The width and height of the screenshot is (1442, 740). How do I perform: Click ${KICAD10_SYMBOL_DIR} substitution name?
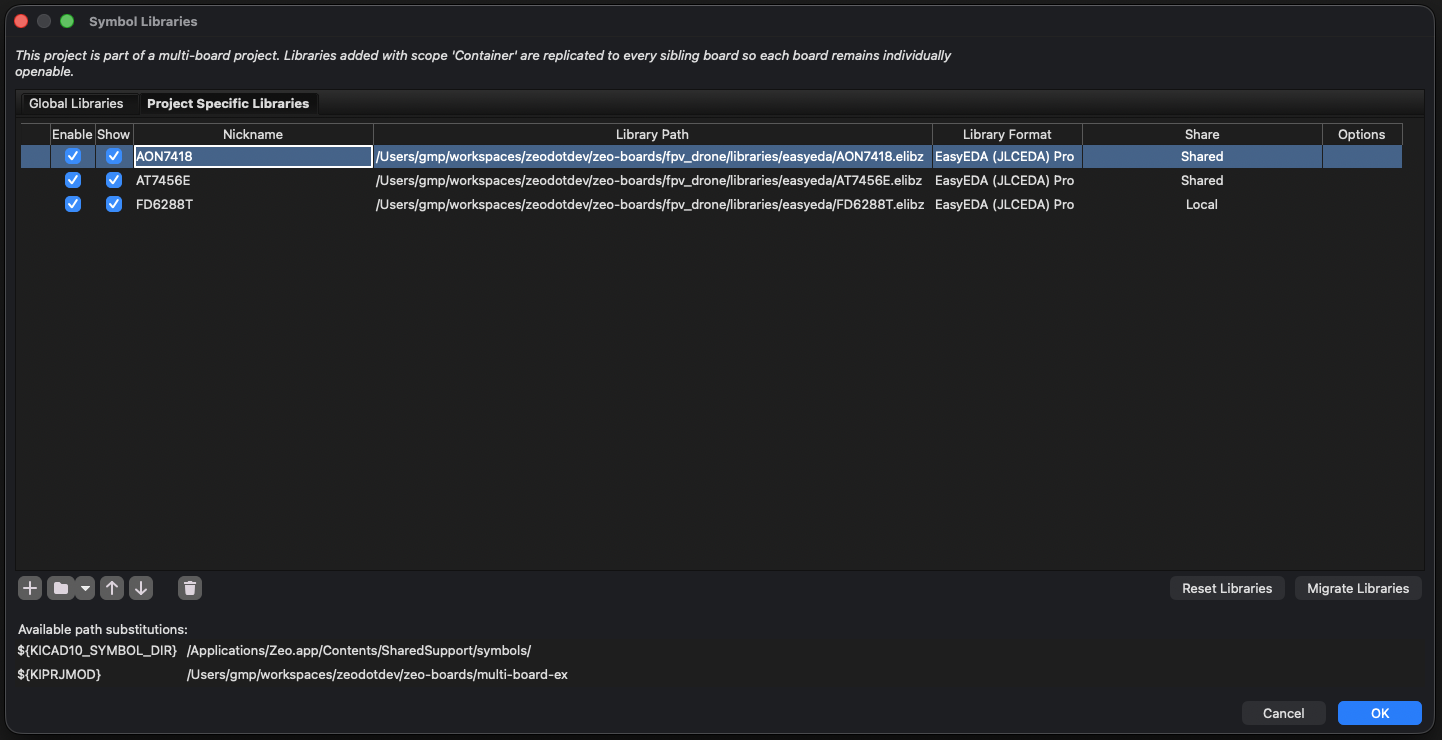97,650
